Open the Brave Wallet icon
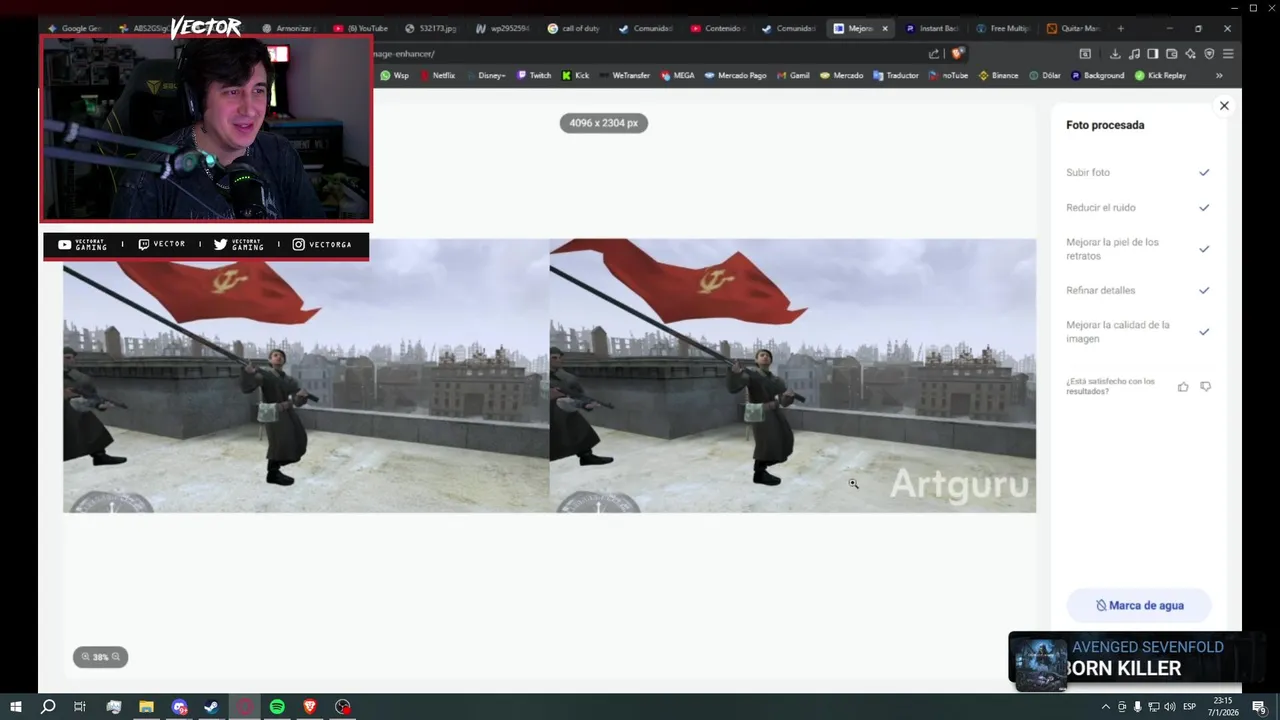The height and width of the screenshot is (720, 1280). pos(1172,54)
